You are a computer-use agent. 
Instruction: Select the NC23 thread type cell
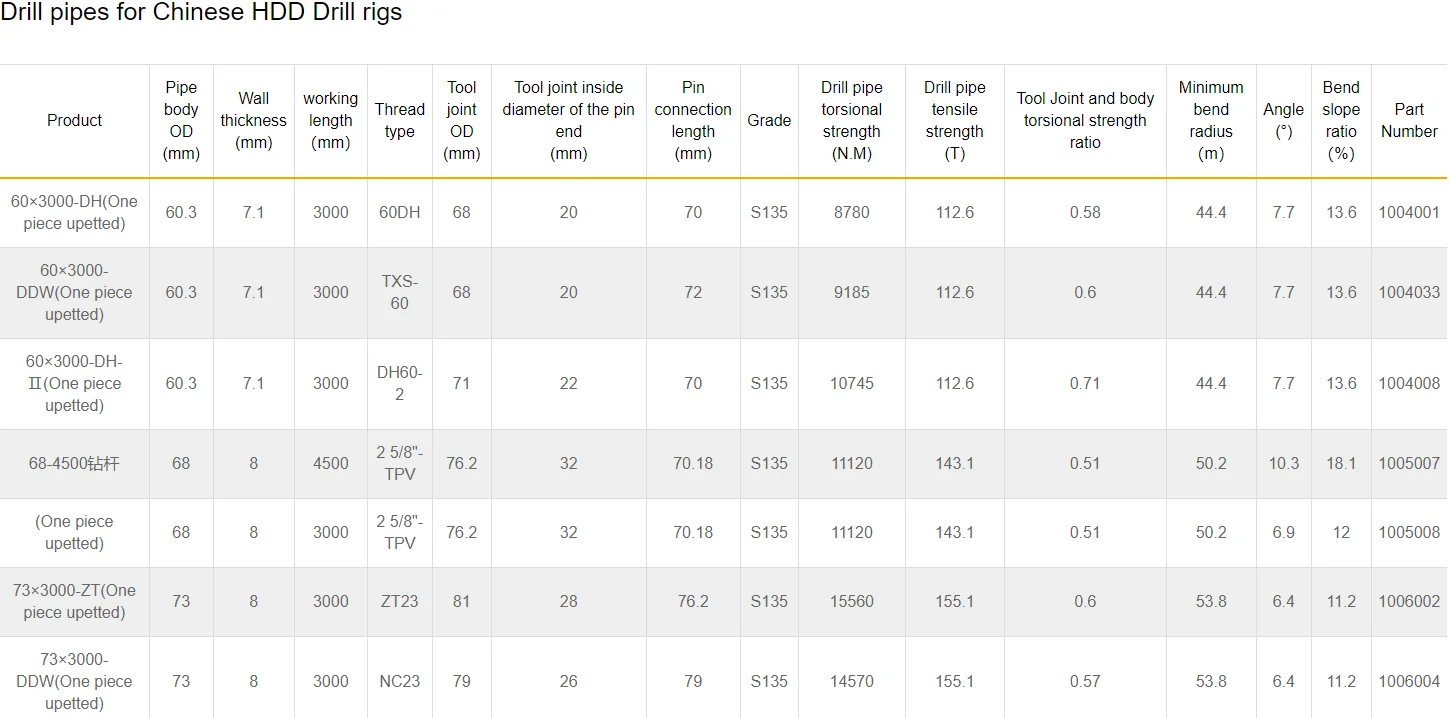pos(399,681)
